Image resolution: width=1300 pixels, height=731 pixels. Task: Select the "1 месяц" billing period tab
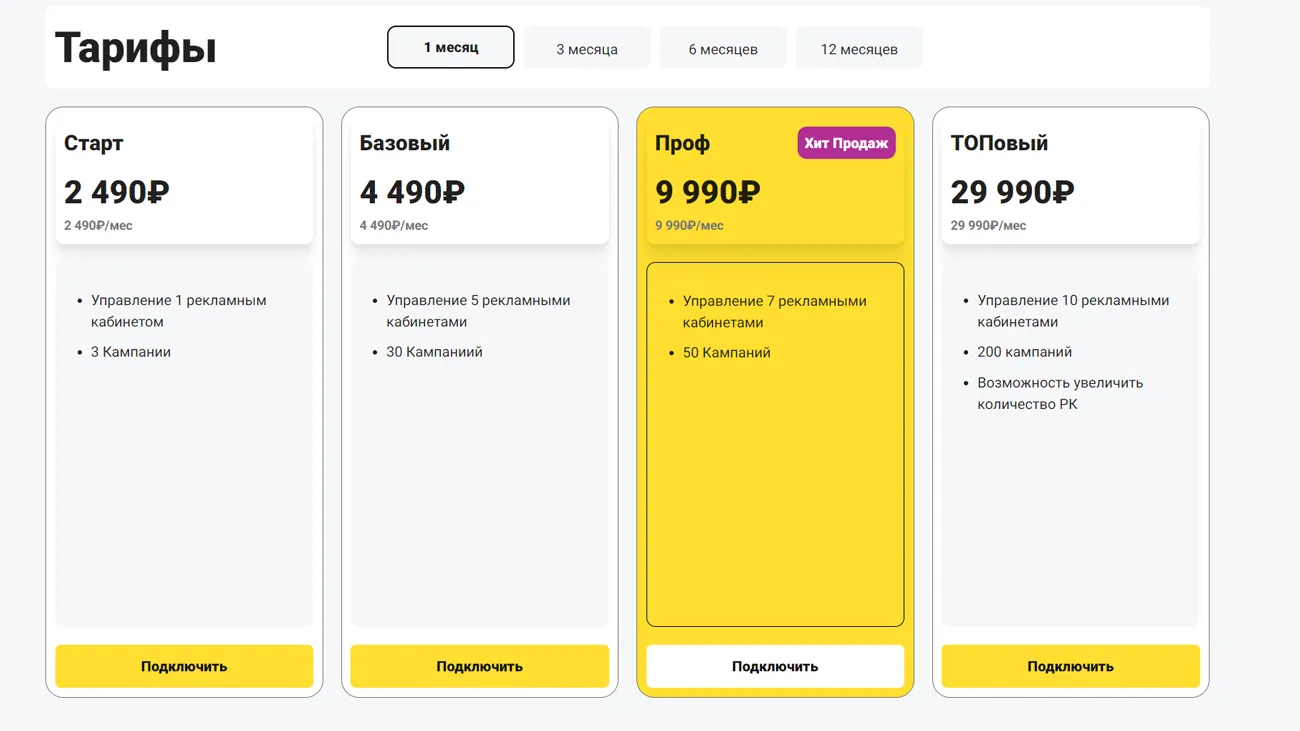tap(451, 47)
